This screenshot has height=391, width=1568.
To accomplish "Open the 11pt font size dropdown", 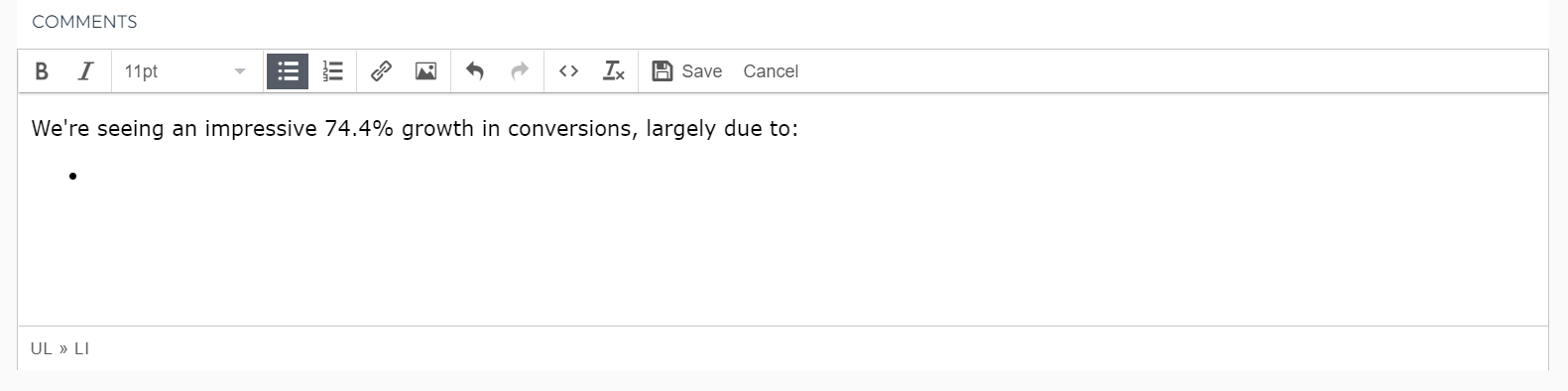I will tap(185, 71).
